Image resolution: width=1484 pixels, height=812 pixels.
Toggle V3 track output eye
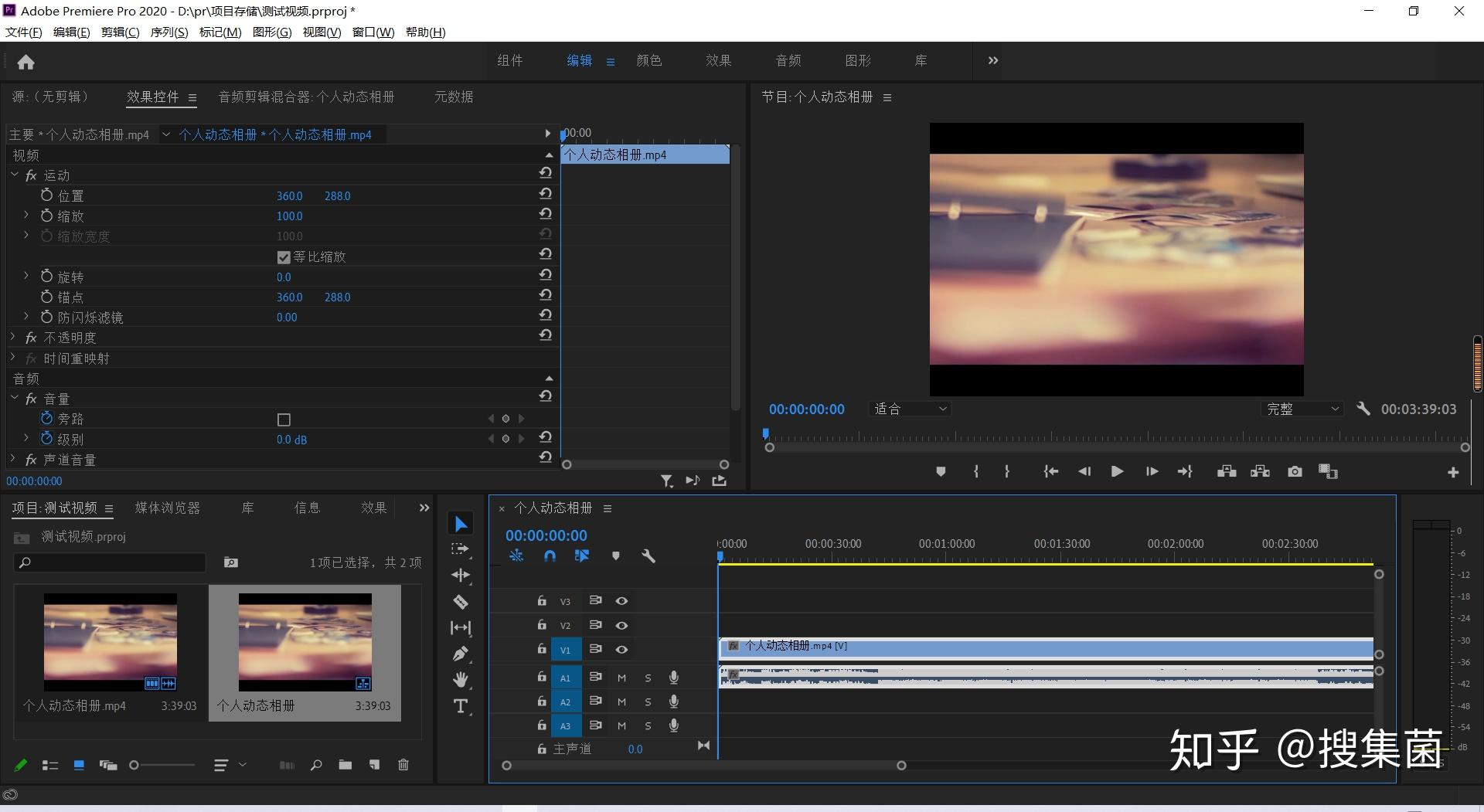coord(621,600)
